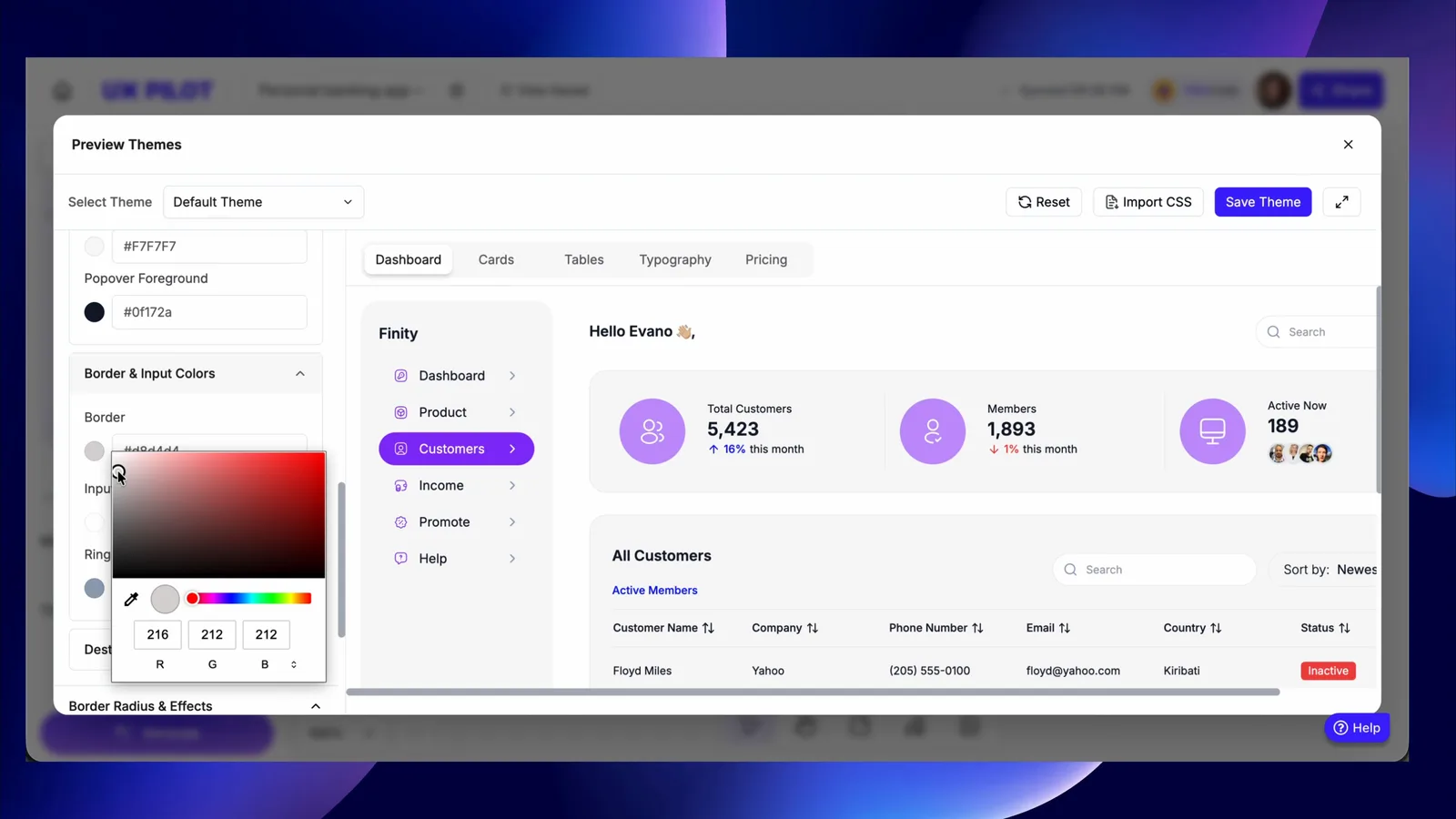
Task: Collapse the Border Radius & Effects section
Action: [316, 706]
